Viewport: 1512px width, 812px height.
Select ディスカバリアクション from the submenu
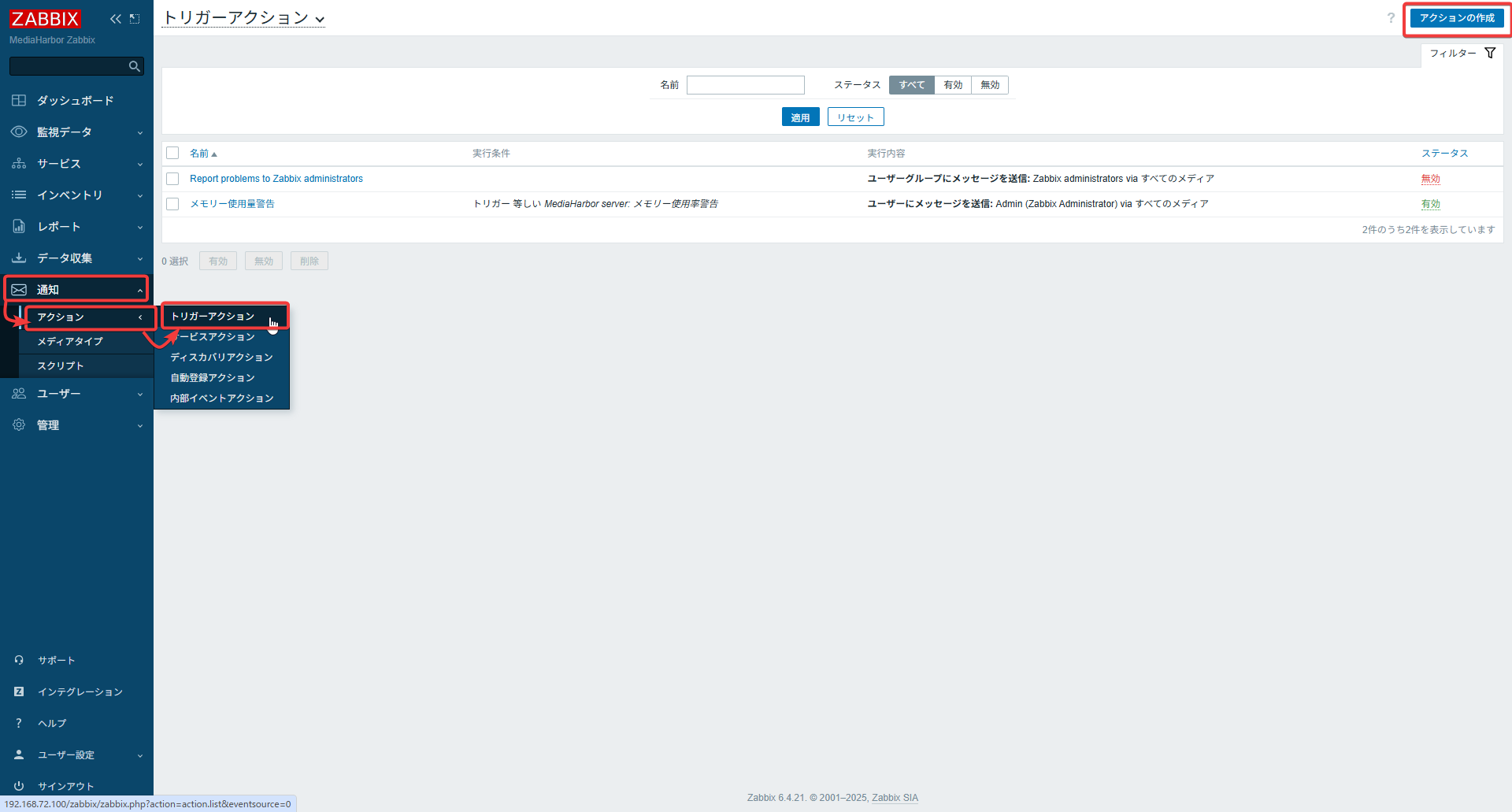point(221,358)
